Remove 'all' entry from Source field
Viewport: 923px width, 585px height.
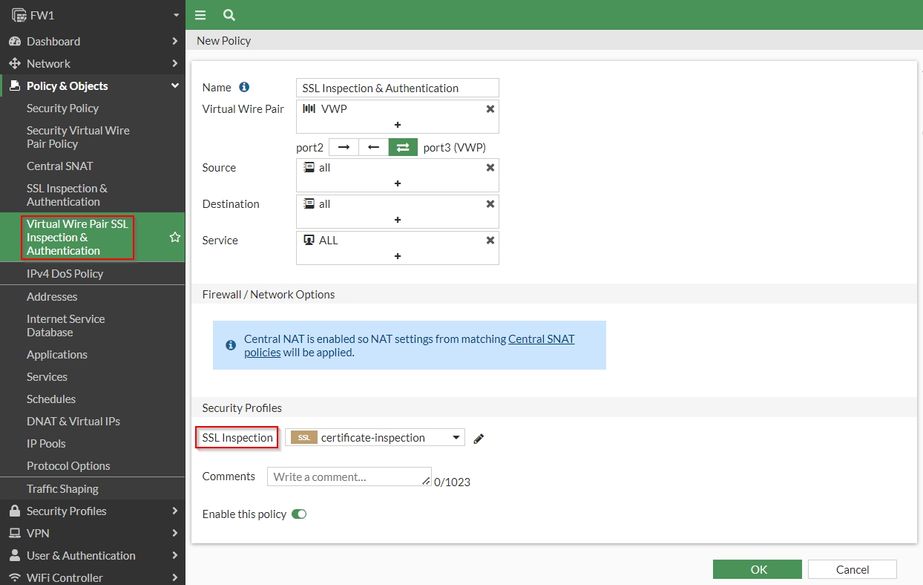(490, 168)
